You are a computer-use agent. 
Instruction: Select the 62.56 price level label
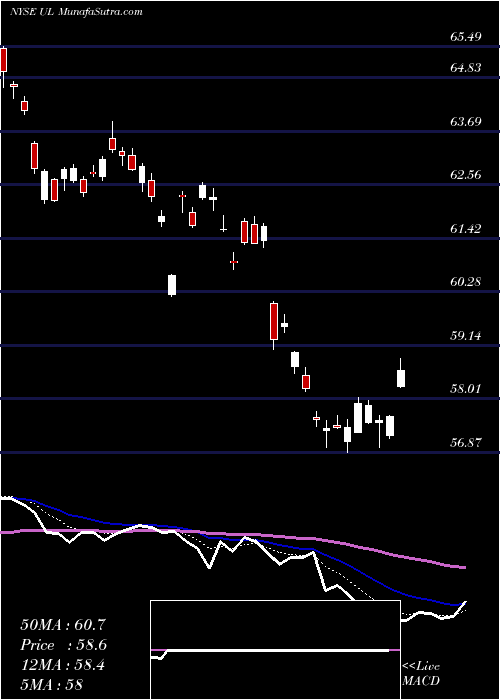pos(466,175)
